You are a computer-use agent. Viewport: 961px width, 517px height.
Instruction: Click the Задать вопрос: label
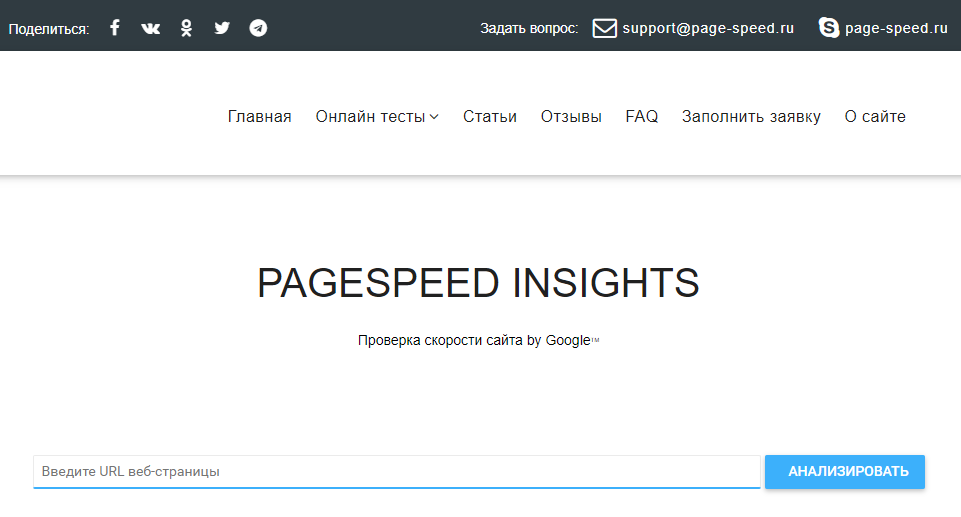[529, 28]
